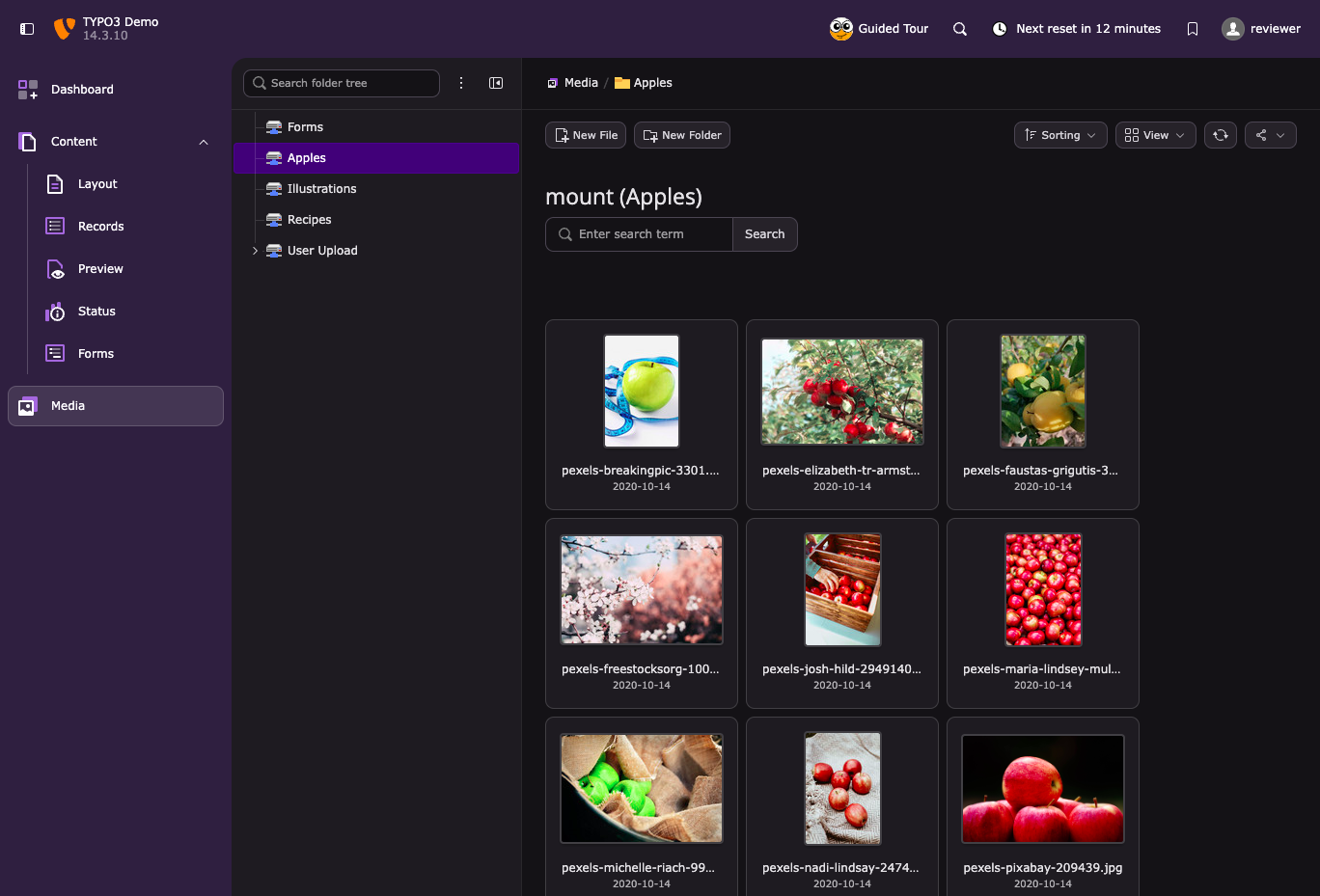Create a New File
The height and width of the screenshot is (896, 1320).
[586, 135]
